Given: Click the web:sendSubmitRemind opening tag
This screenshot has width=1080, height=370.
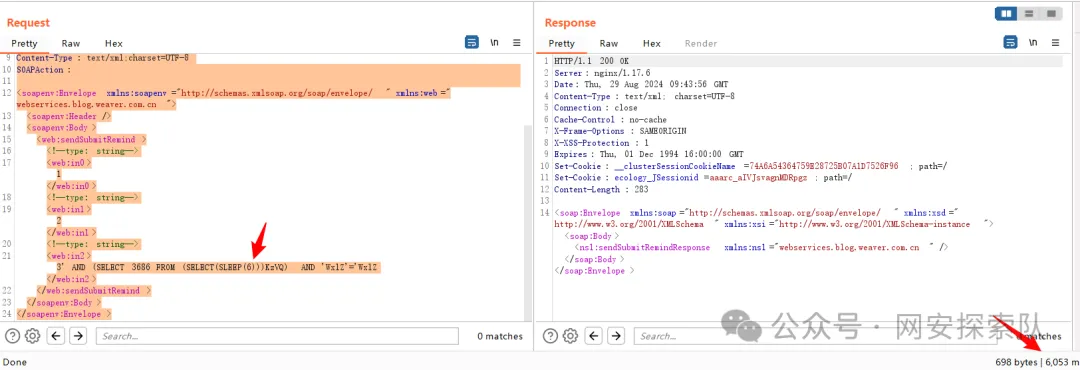Looking at the screenshot, I should point(92,139).
